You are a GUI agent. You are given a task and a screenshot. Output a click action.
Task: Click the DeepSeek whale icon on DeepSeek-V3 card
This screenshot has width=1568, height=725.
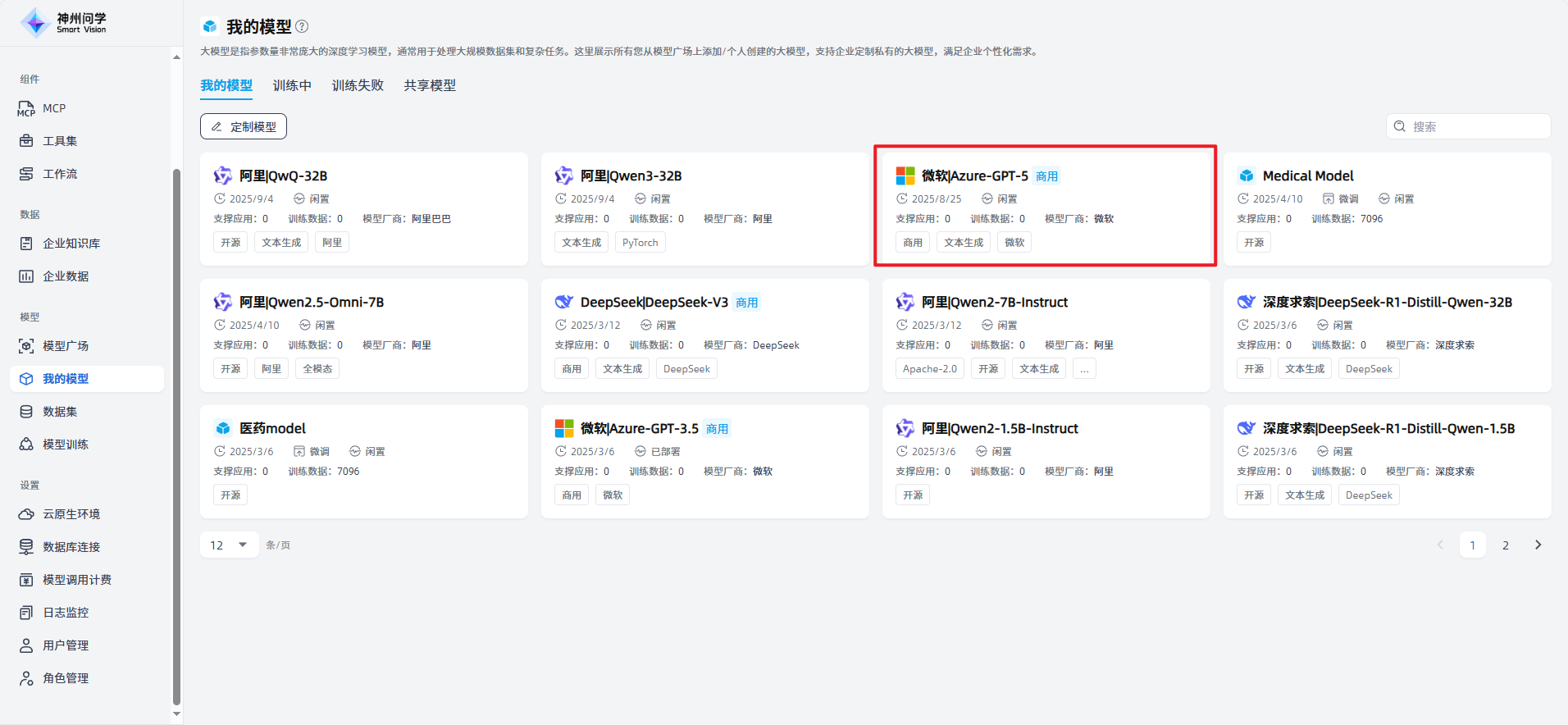[x=564, y=302]
